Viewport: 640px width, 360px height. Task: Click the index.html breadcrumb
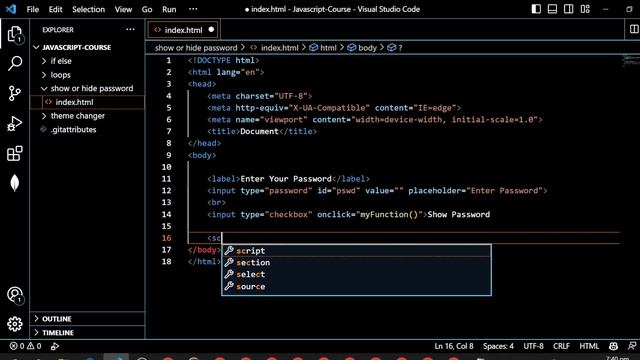[274, 48]
